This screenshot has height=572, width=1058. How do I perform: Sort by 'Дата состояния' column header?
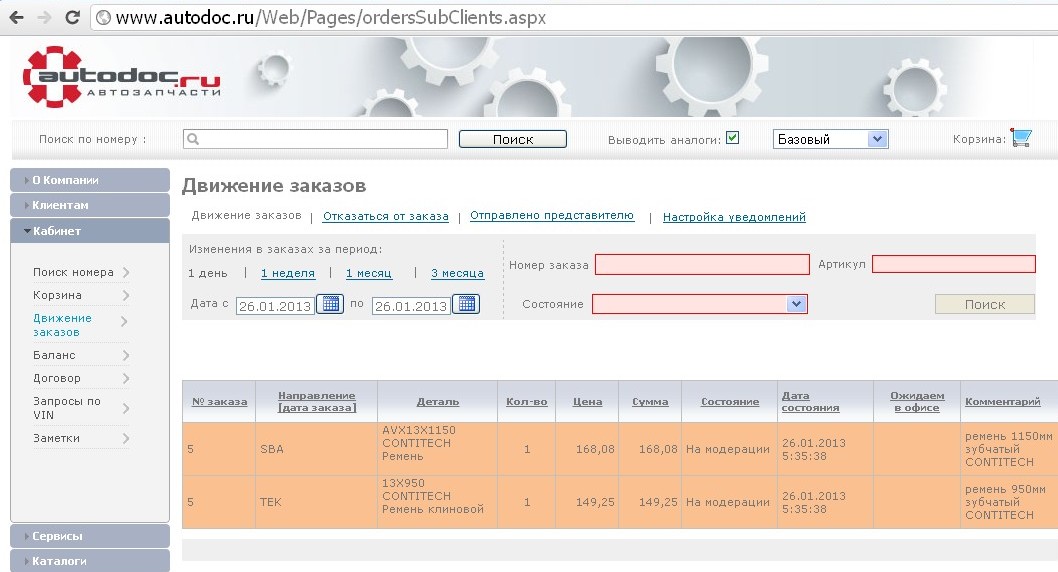click(810, 402)
